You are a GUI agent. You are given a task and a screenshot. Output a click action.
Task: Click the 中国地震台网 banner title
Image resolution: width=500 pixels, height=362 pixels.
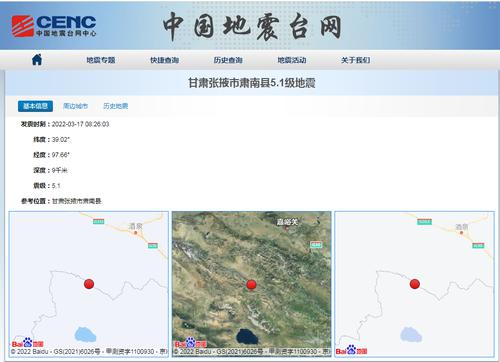point(252,26)
